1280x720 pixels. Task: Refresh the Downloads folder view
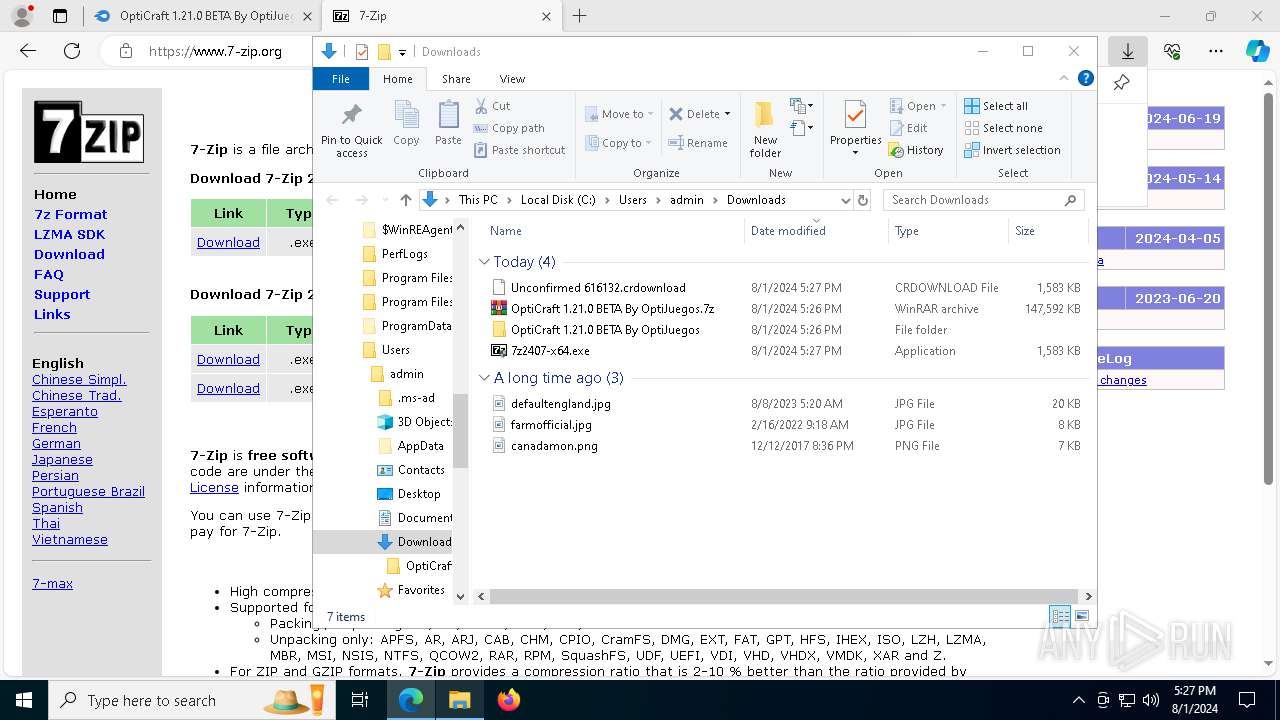[864, 200]
